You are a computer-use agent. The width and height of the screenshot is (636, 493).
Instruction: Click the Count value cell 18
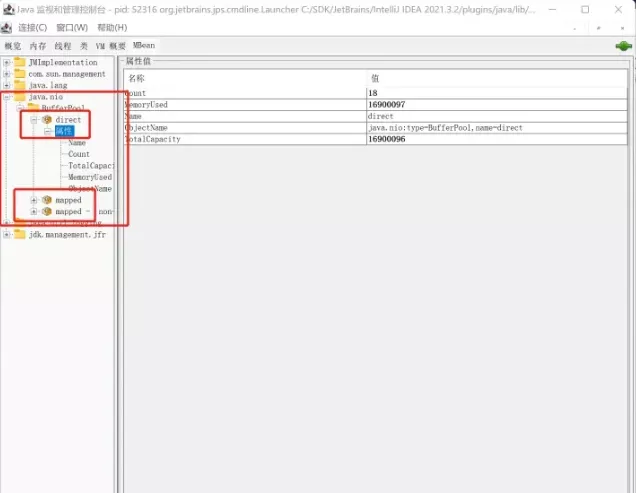496,93
